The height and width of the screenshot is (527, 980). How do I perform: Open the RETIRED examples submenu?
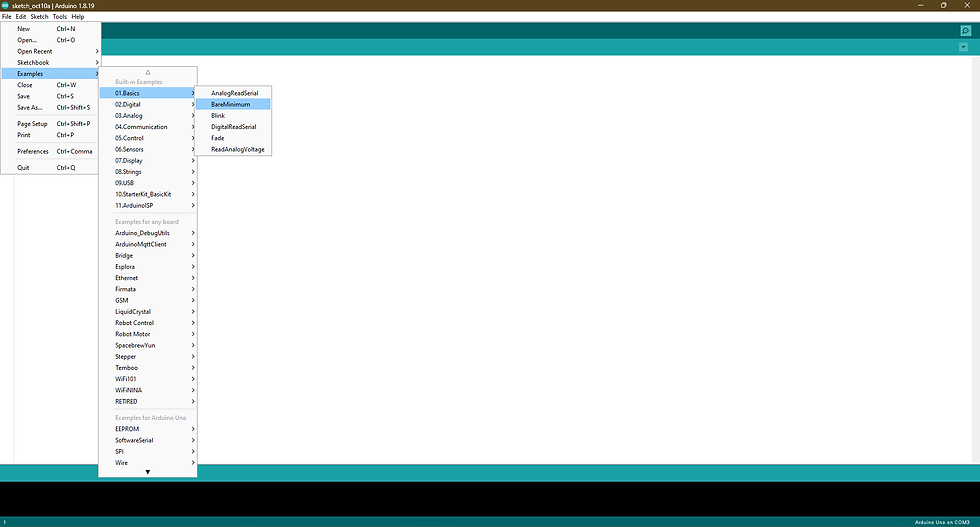click(x=148, y=402)
